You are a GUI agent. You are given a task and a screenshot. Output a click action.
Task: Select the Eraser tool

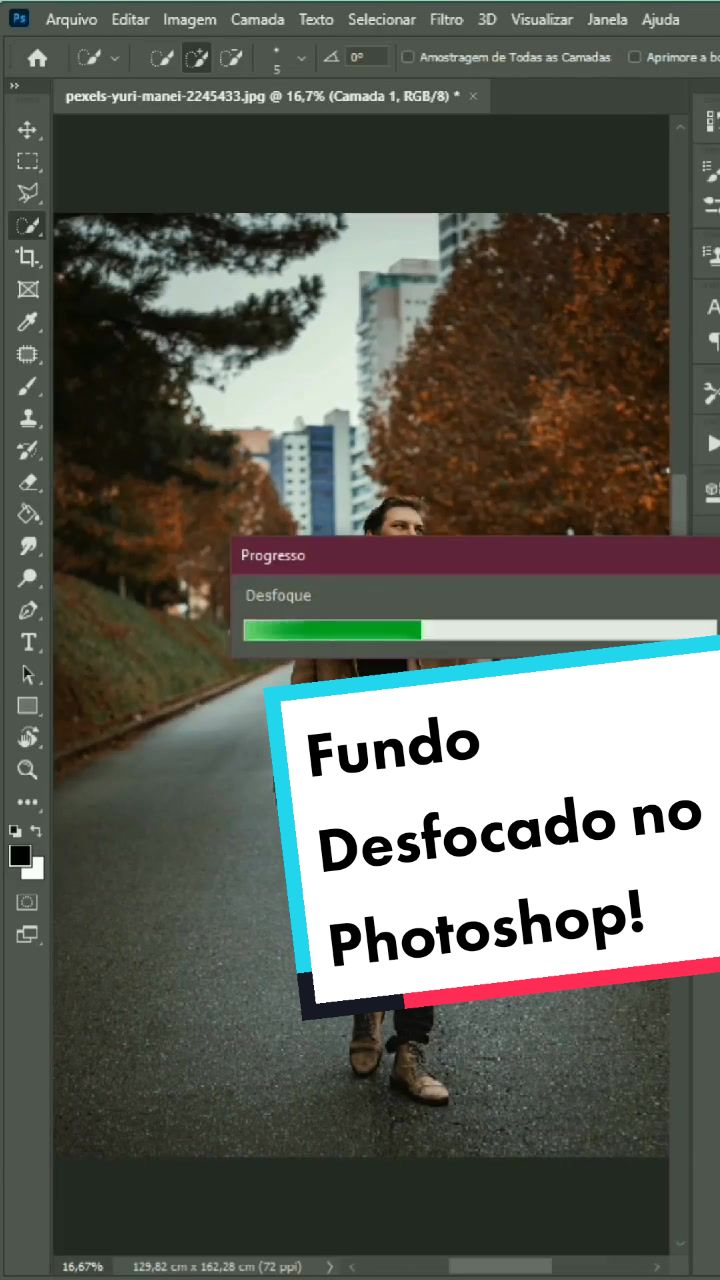(x=27, y=482)
